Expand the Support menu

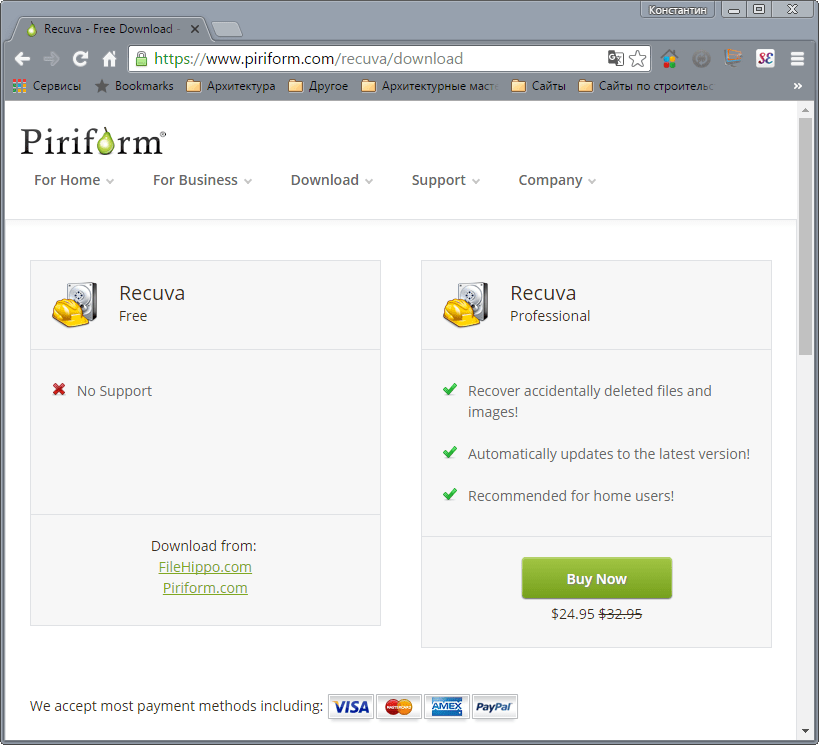coord(446,180)
